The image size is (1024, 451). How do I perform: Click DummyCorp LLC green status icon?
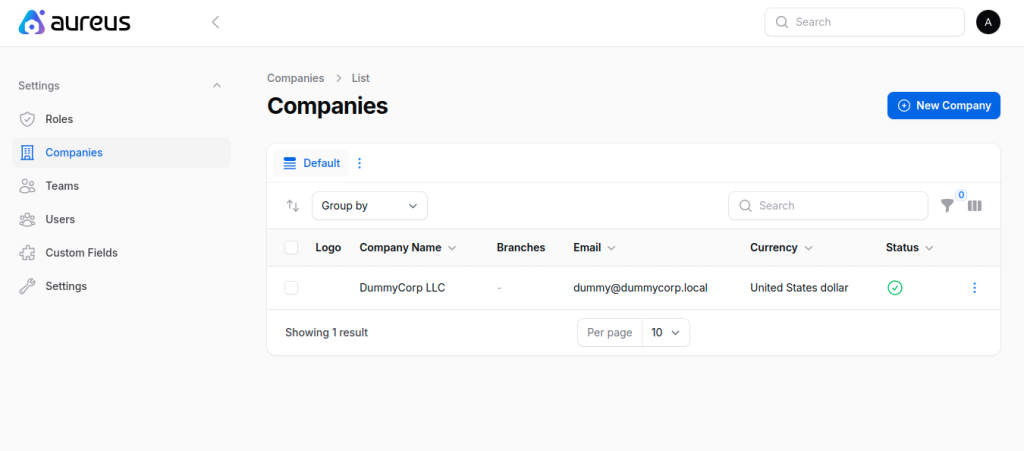tap(895, 288)
